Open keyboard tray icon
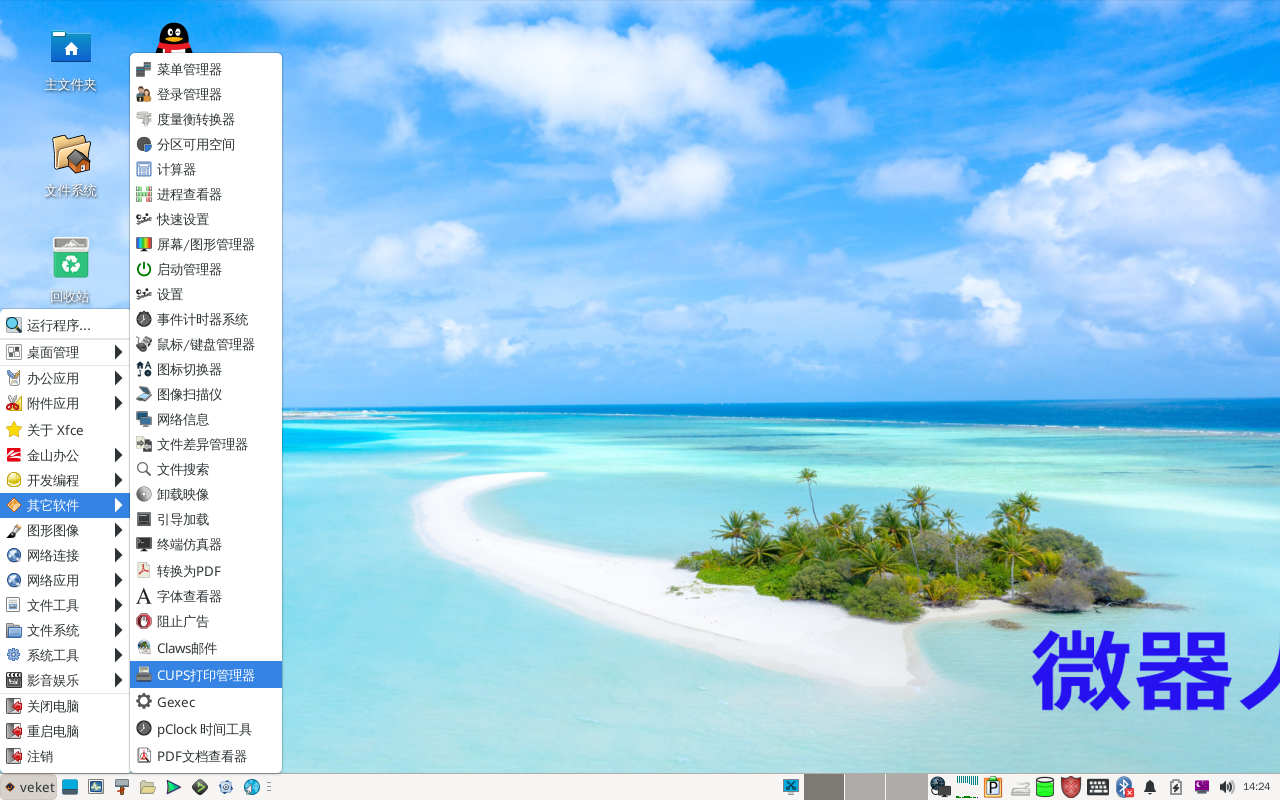 (x=1097, y=787)
